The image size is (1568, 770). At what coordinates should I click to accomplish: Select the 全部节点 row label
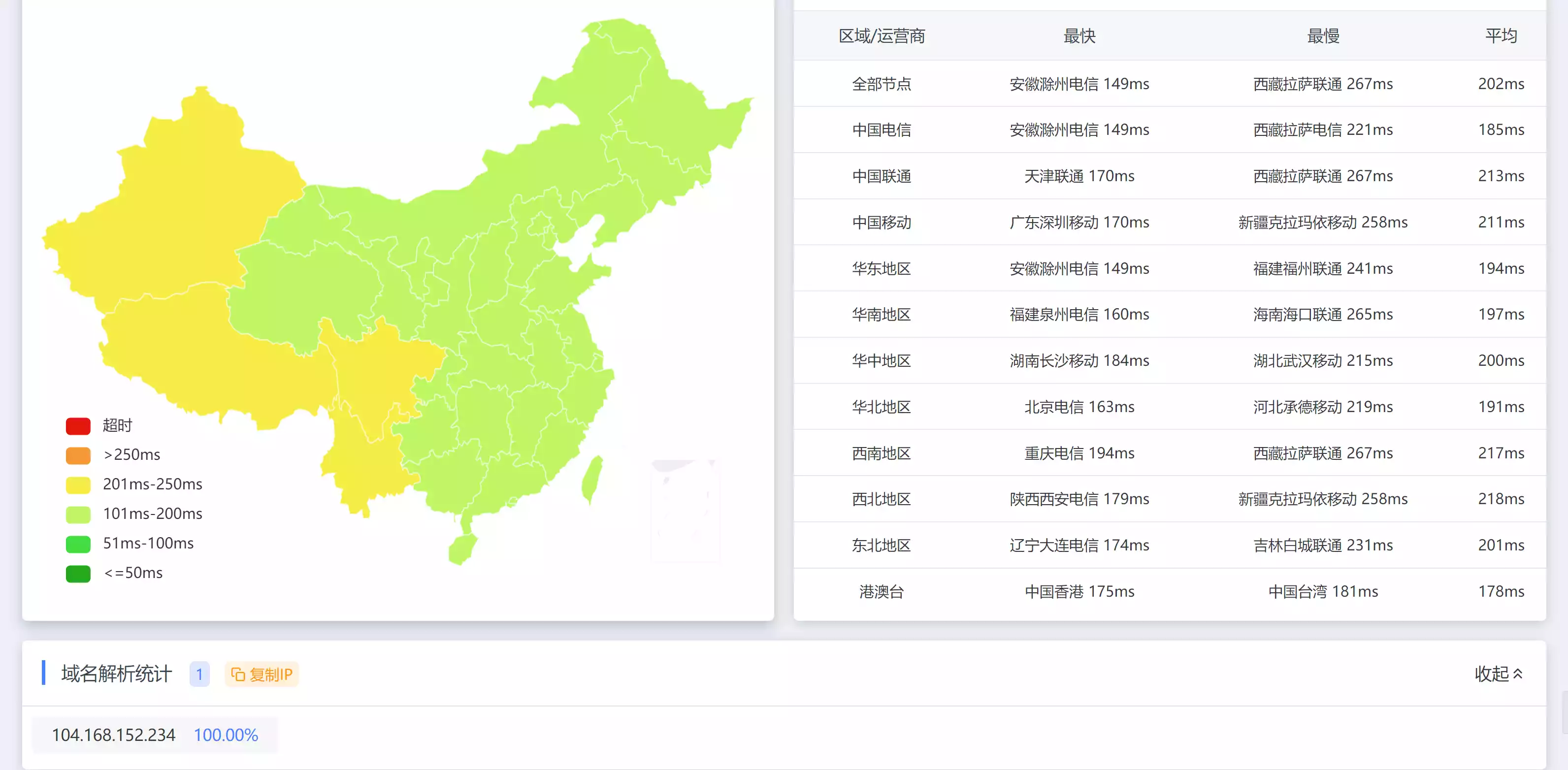point(882,83)
